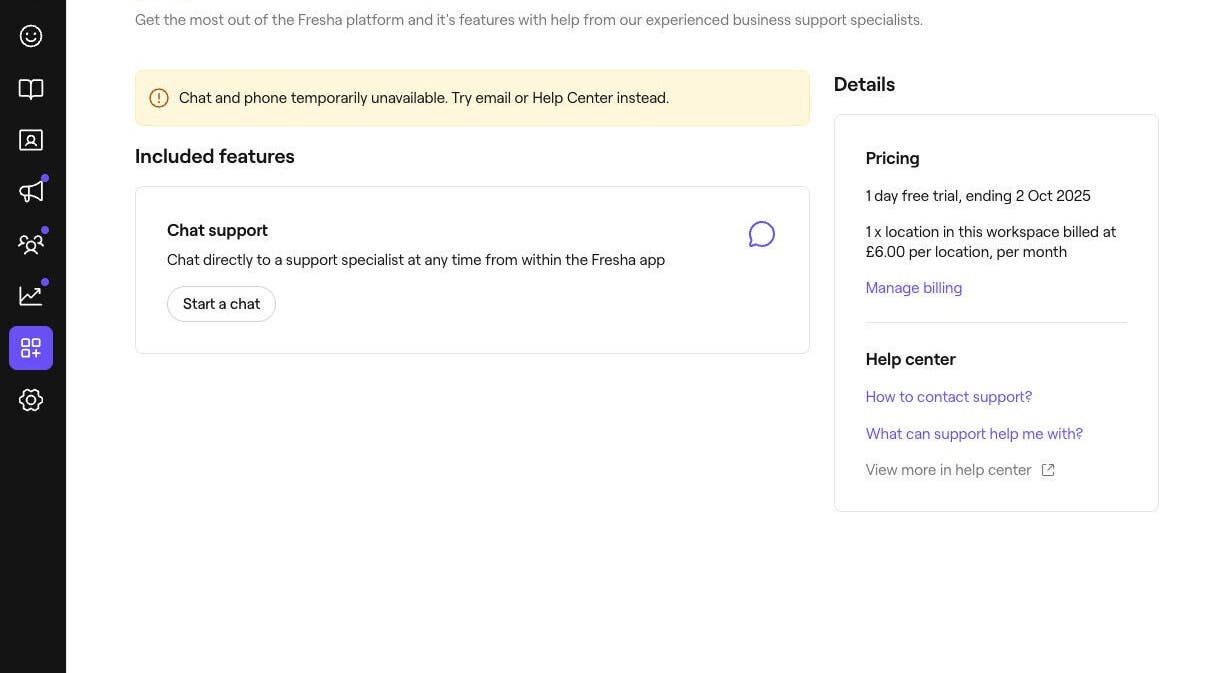Select the highlighted Add-ons grid icon

[31, 347]
